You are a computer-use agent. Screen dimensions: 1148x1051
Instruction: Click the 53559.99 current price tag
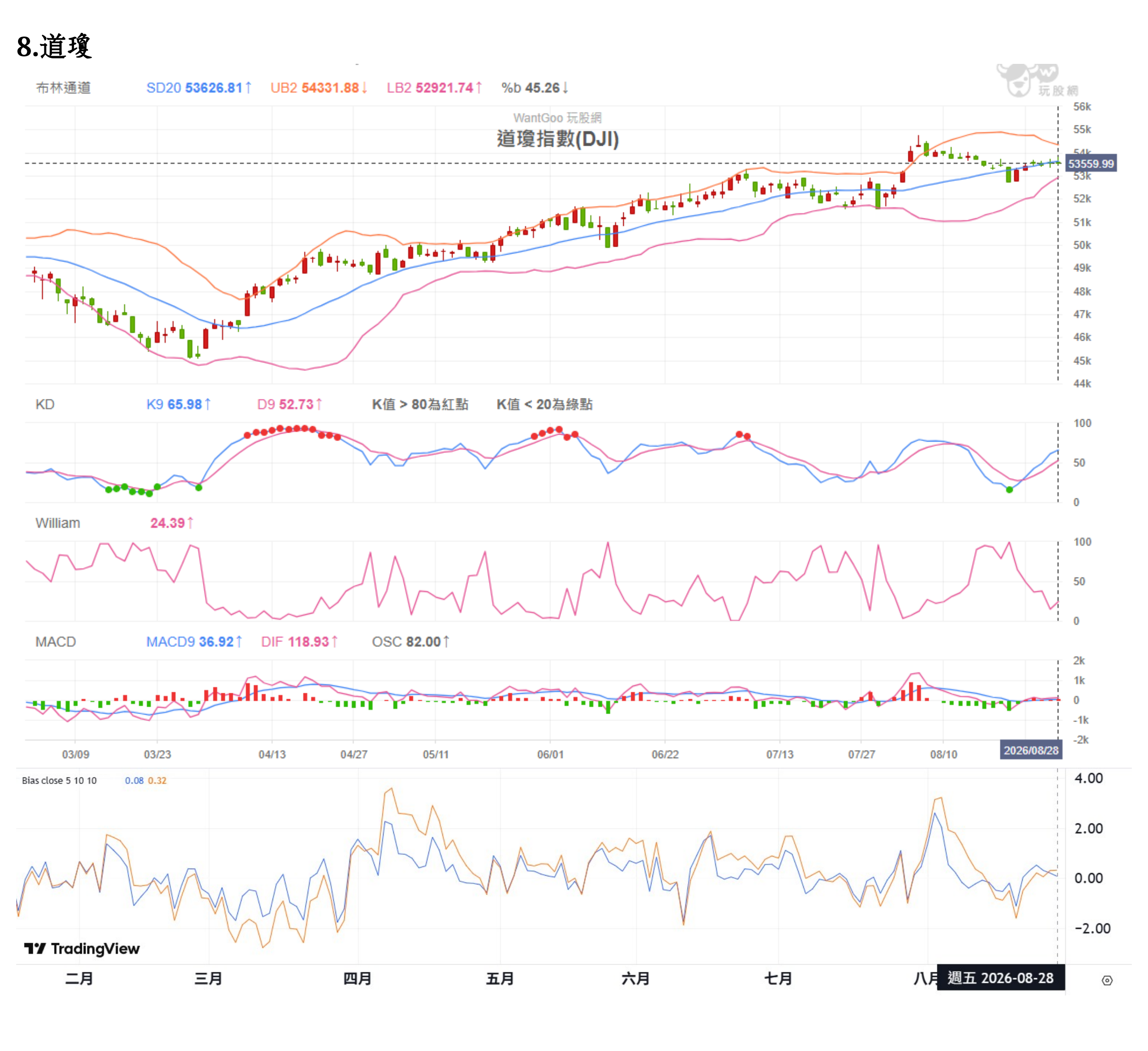1090,164
